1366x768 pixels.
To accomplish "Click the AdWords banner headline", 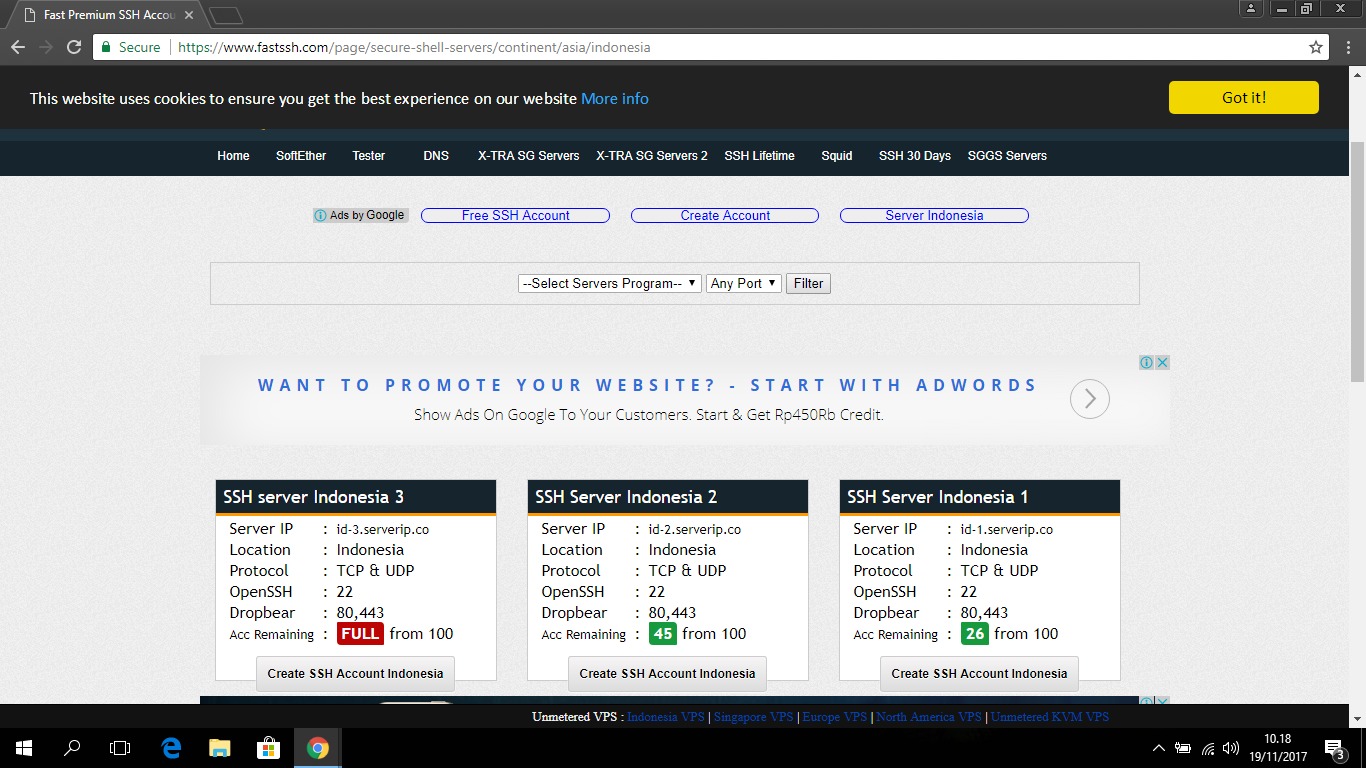I will tap(647, 385).
